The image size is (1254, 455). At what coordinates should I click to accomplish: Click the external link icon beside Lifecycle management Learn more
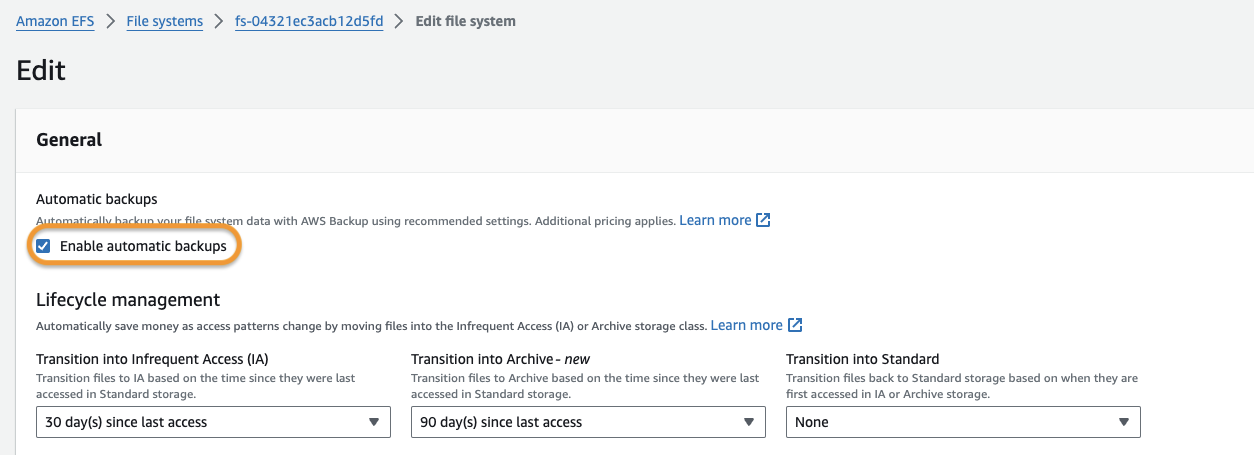[x=795, y=325]
